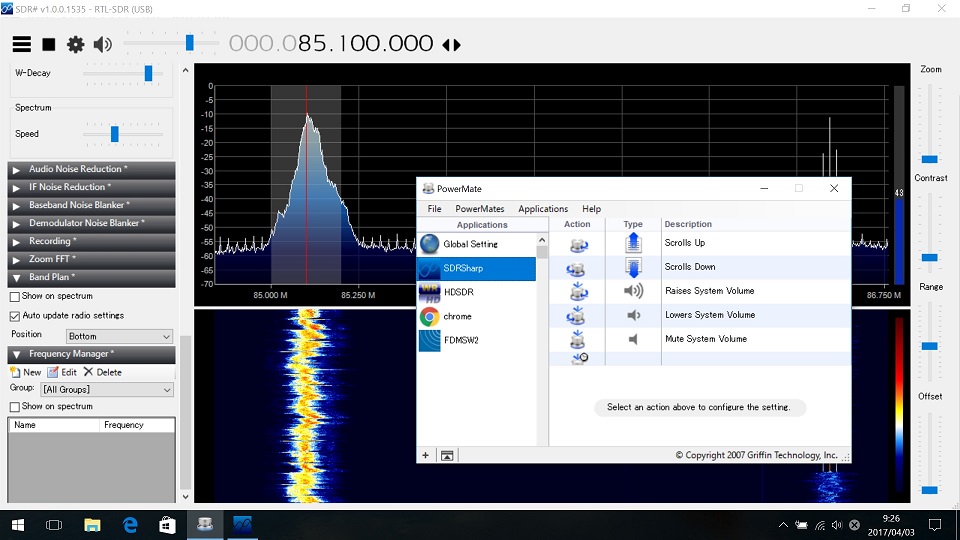
Task: Click the rotate-left action icon for Scrolls Down
Action: [x=576, y=268]
